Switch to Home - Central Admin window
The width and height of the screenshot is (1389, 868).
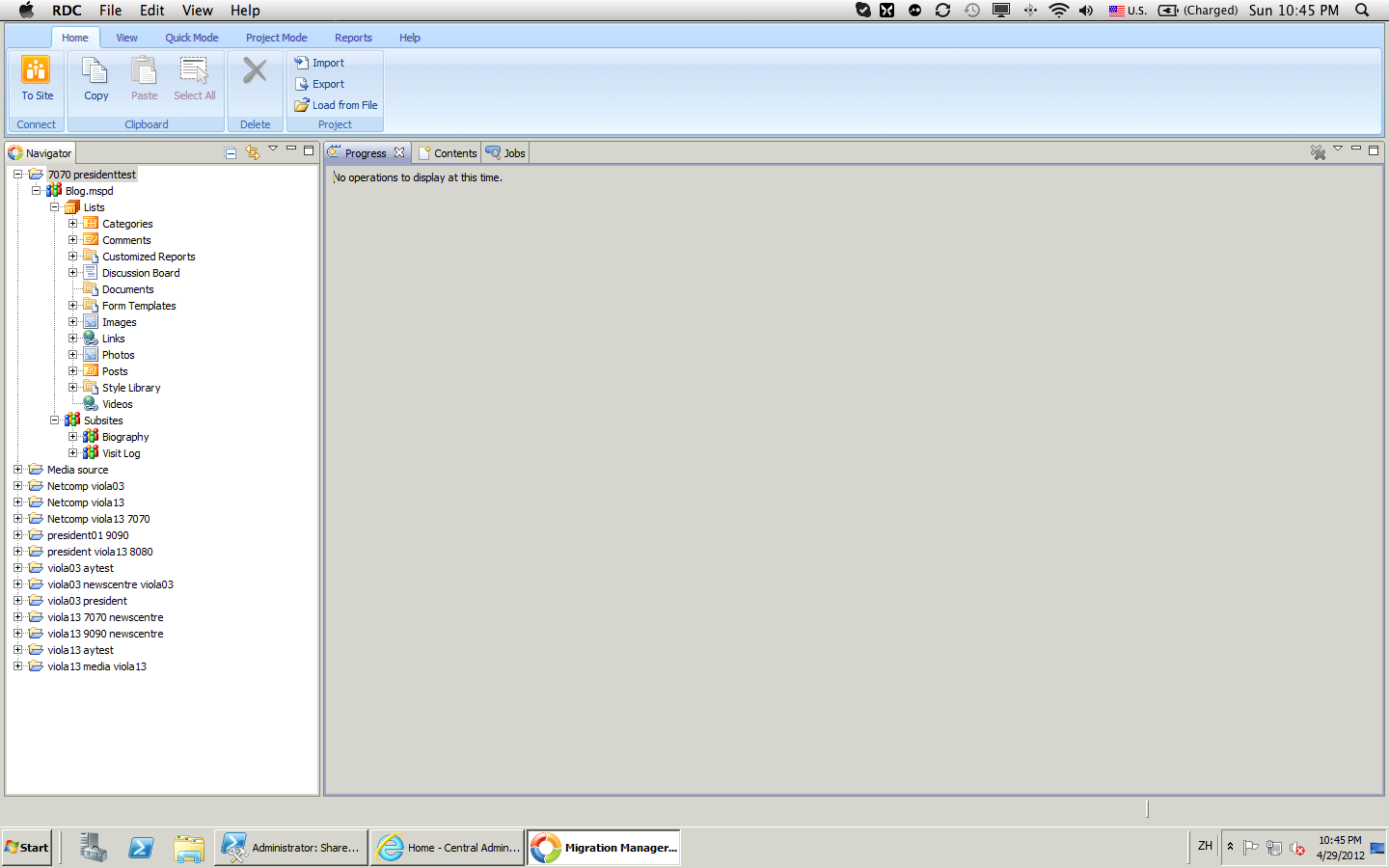[449, 848]
